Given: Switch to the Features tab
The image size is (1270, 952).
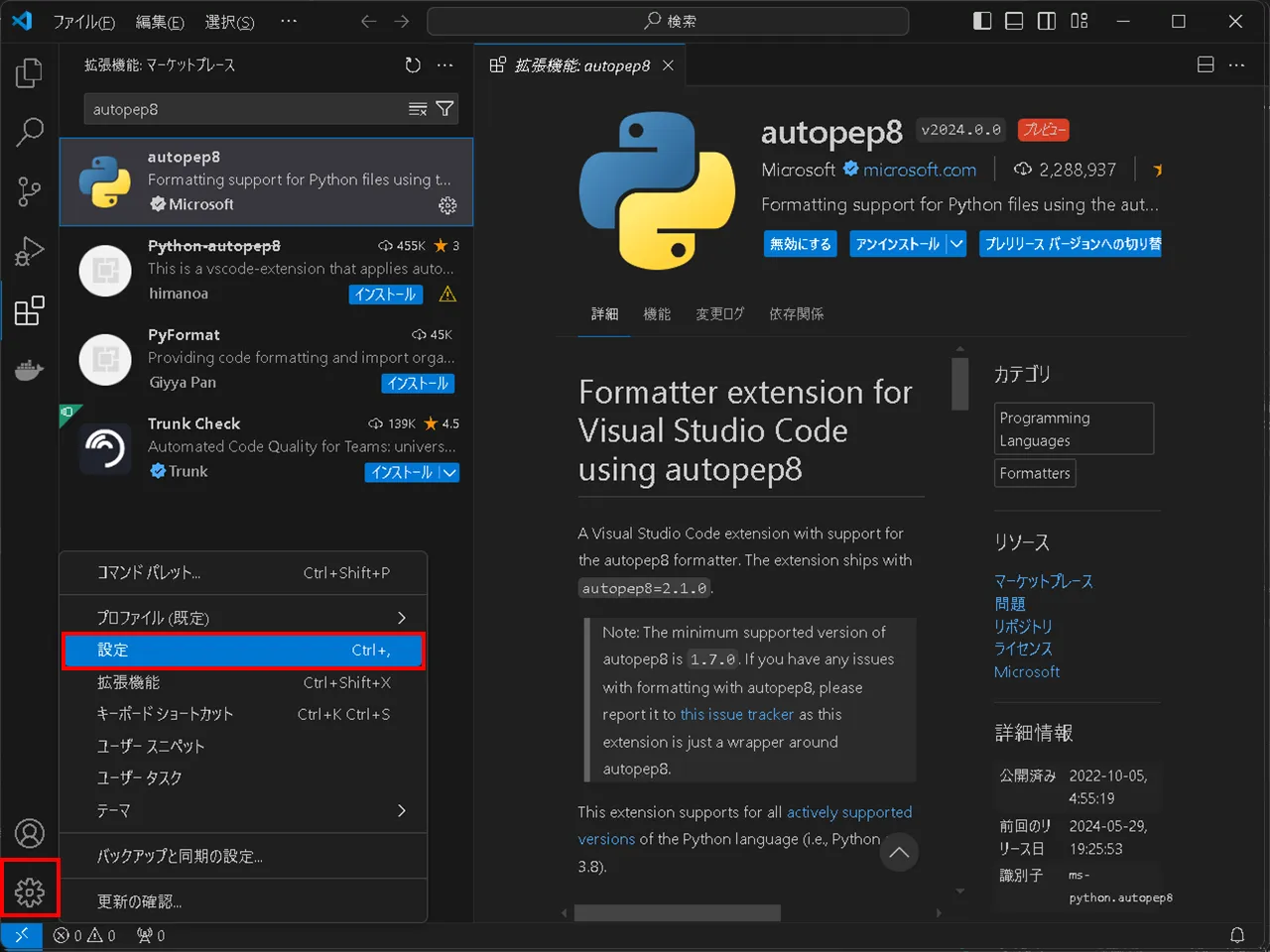Looking at the screenshot, I should pos(657,314).
